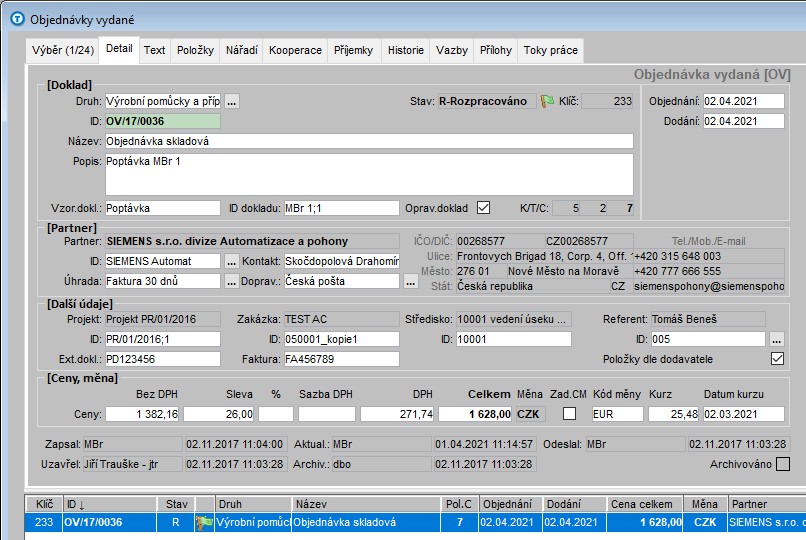Click the Vzor.dokl. field Poptávka
Image resolution: width=806 pixels, height=540 pixels.
(162, 208)
